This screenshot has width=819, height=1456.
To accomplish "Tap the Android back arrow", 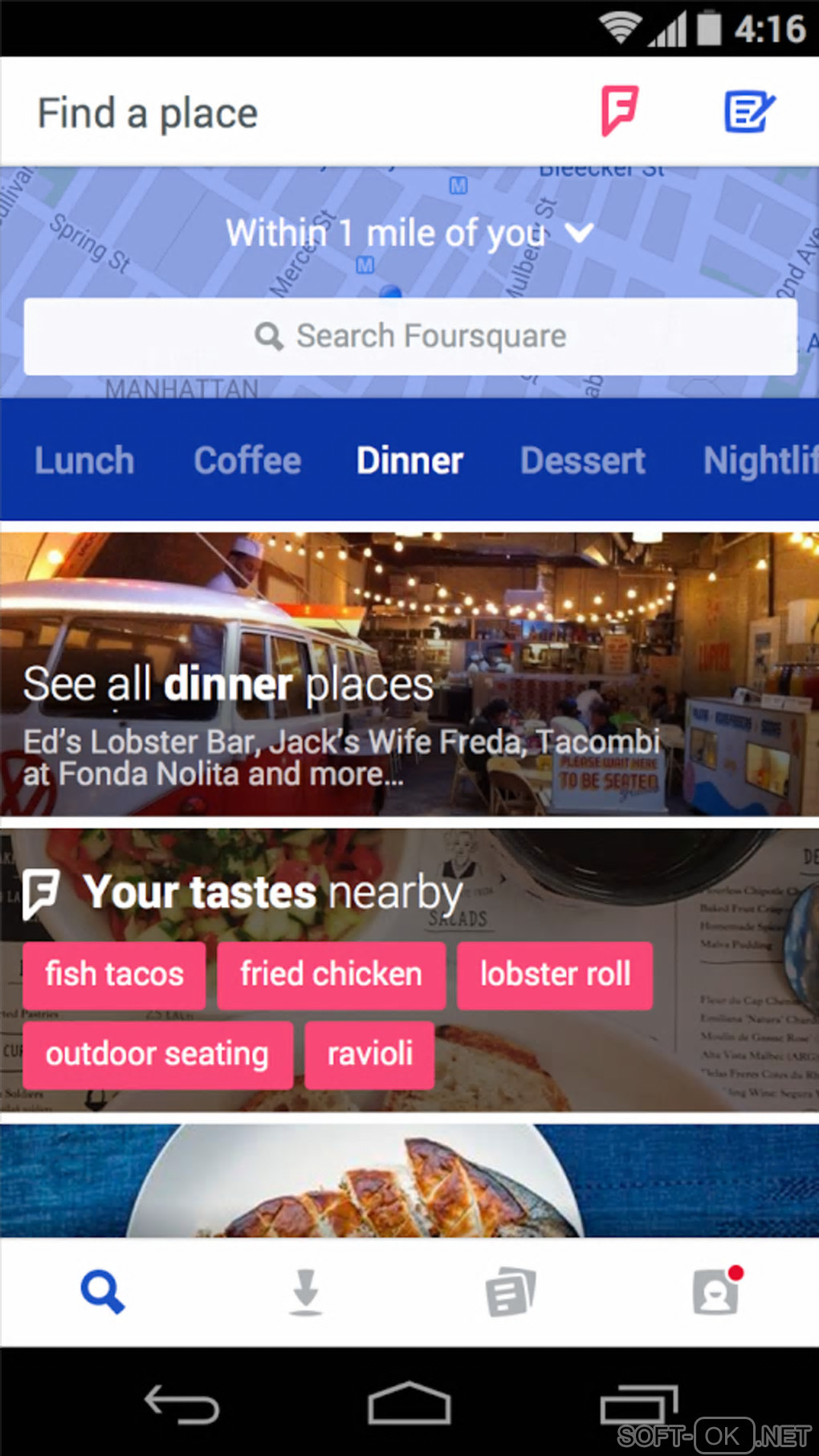I will (181, 1405).
